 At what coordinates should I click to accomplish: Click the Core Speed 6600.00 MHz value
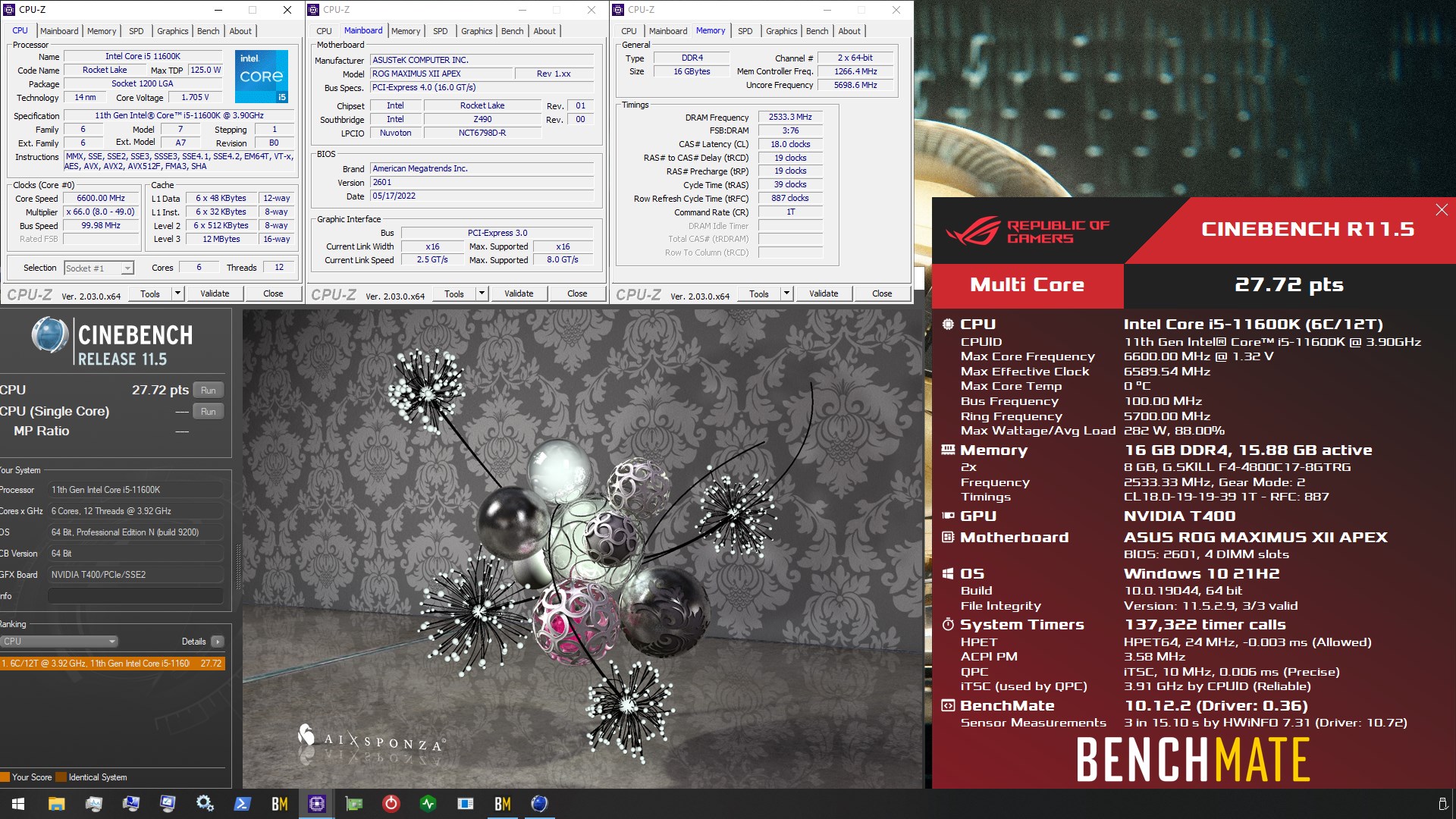[x=101, y=199]
